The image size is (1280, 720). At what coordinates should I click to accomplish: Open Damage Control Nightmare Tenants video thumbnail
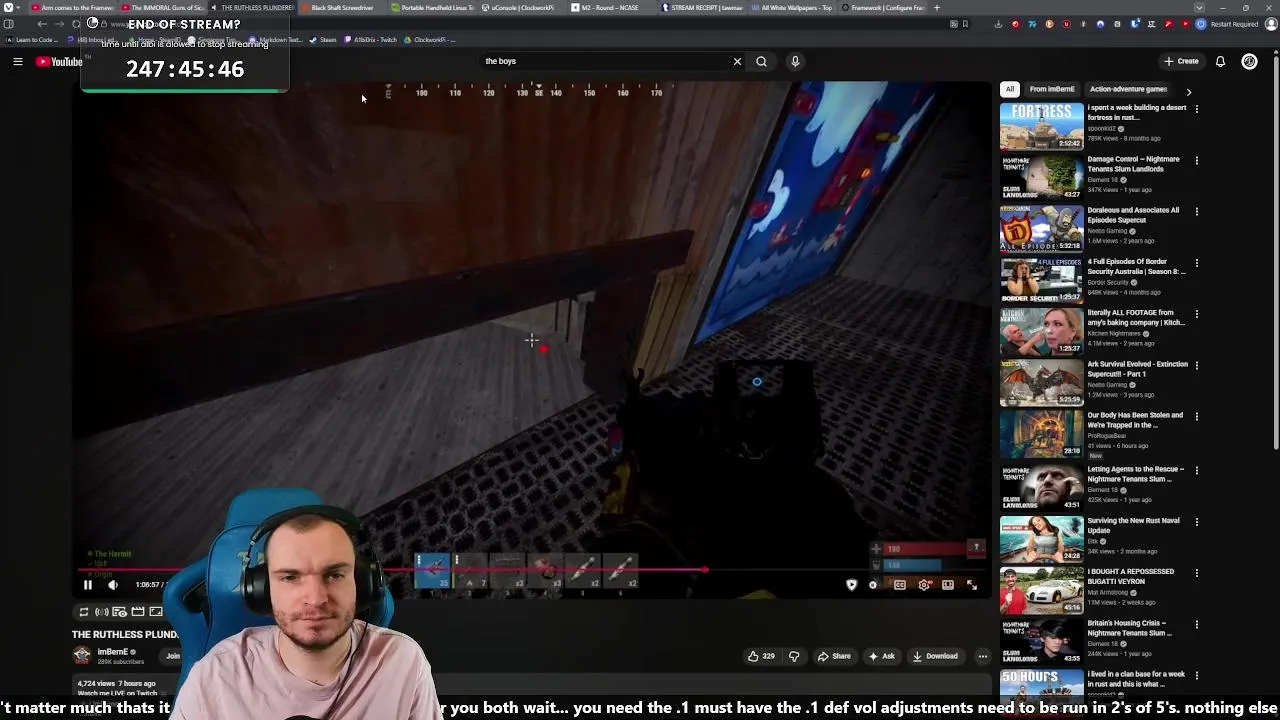point(1041,178)
